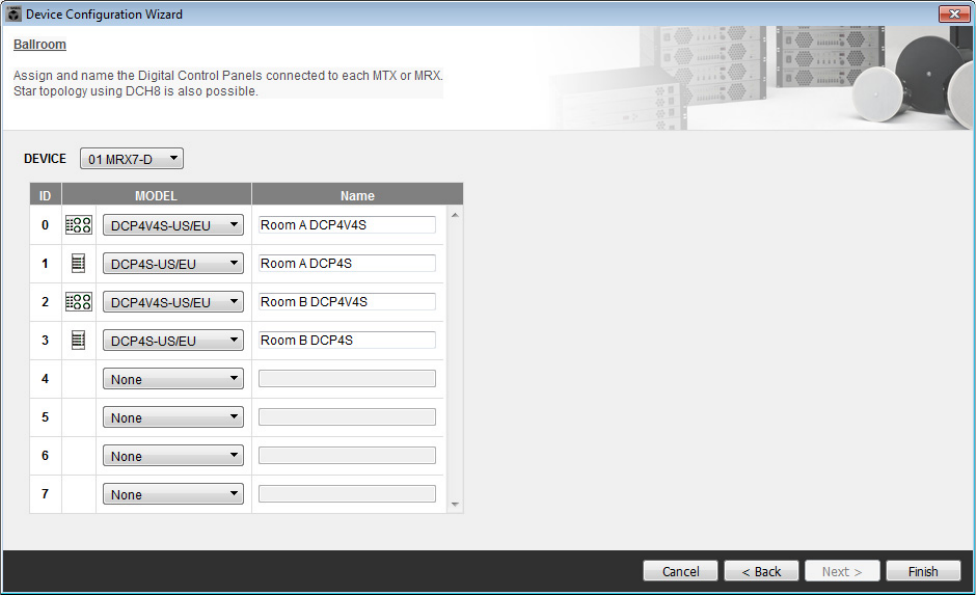Screen dimensions: 976x595
Task: Click the Room B DCP4V4S name field
Action: [347, 302]
